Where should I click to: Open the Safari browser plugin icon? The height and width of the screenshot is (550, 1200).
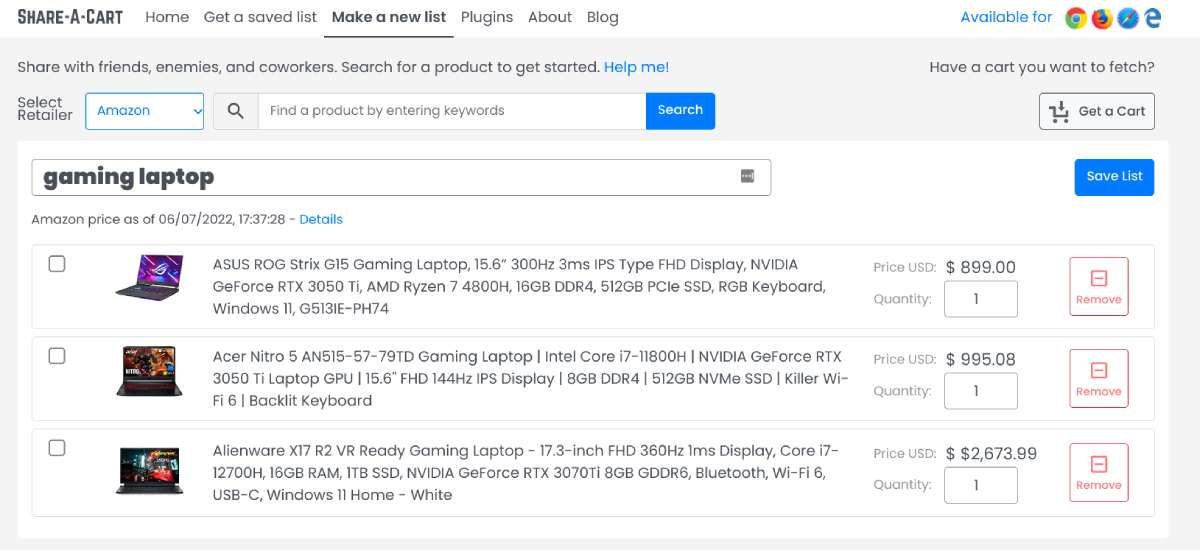(x=1128, y=17)
